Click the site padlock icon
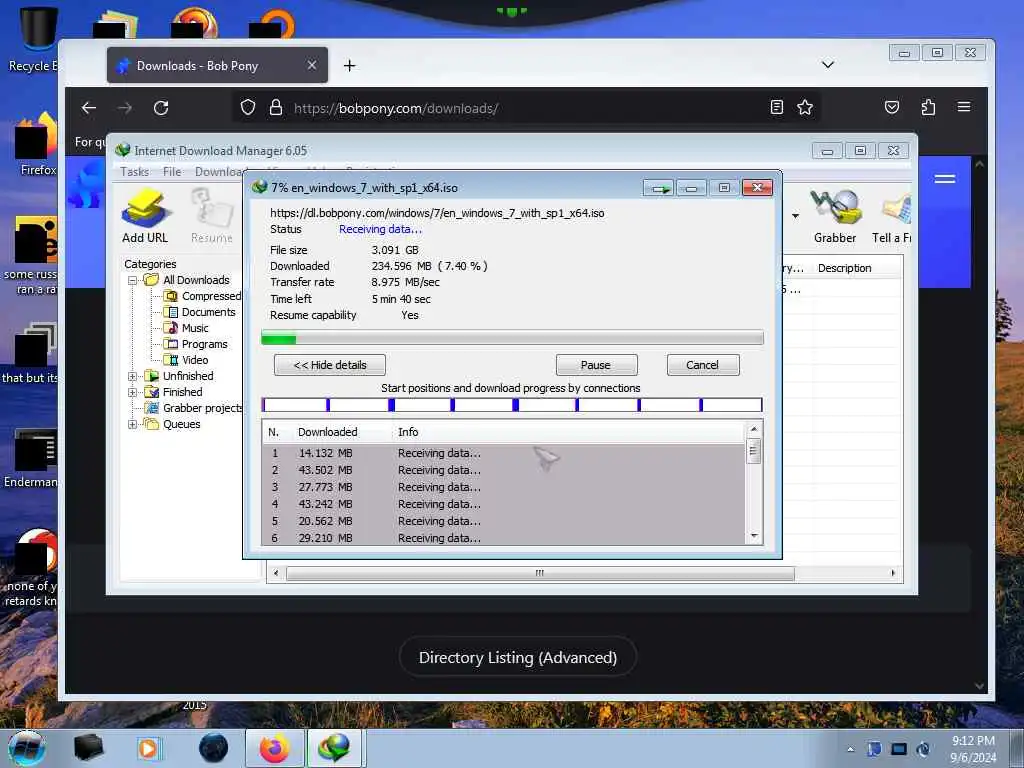Screen dimensions: 1024x768 (x=276, y=107)
